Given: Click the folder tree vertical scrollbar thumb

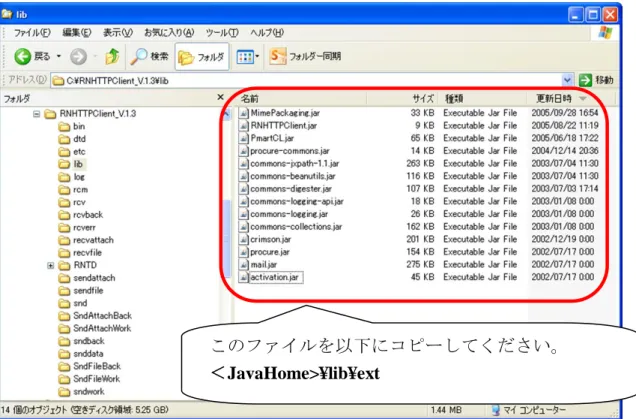Looking at the screenshot, I should tap(226, 239).
